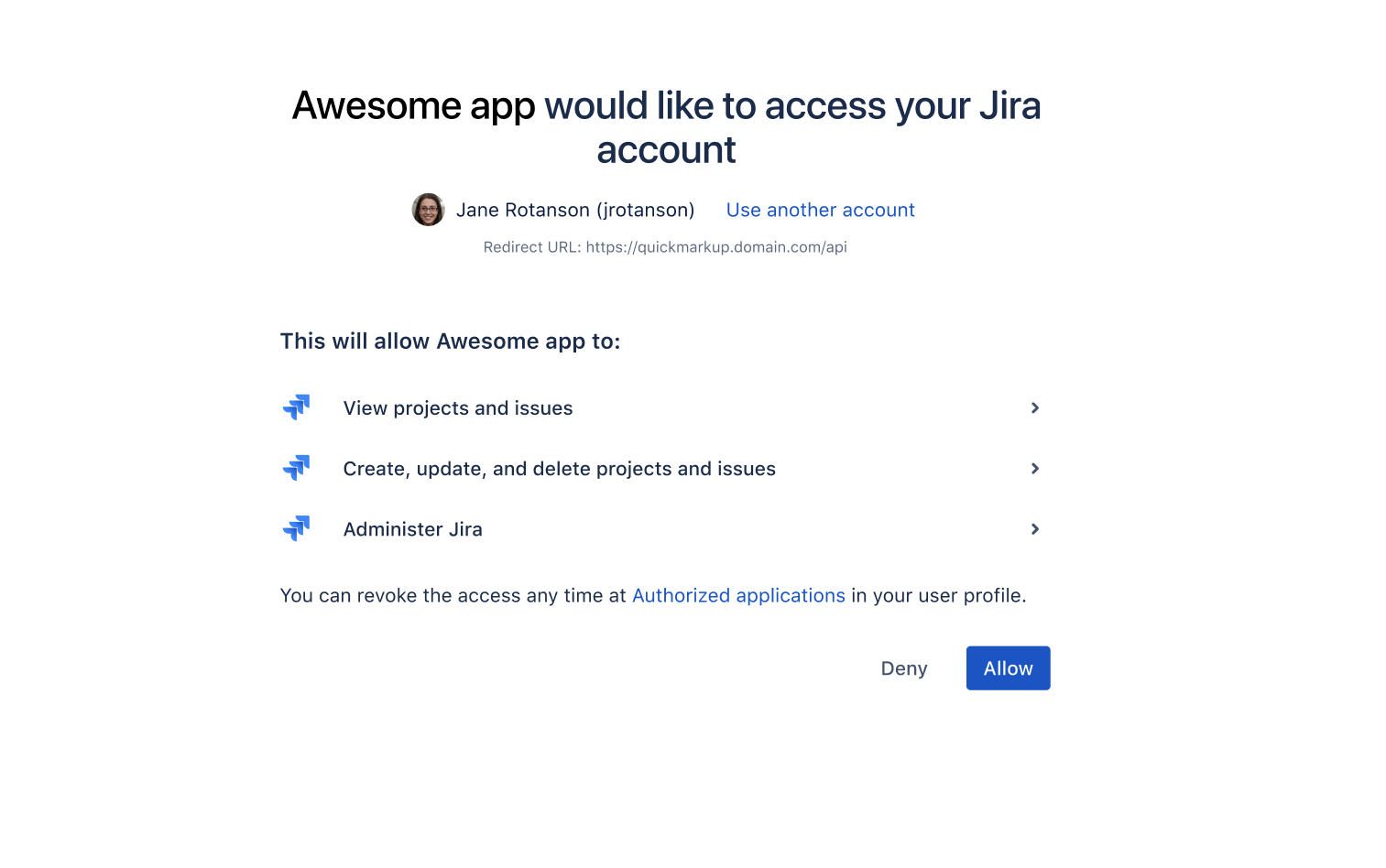Deny the access request

click(904, 668)
